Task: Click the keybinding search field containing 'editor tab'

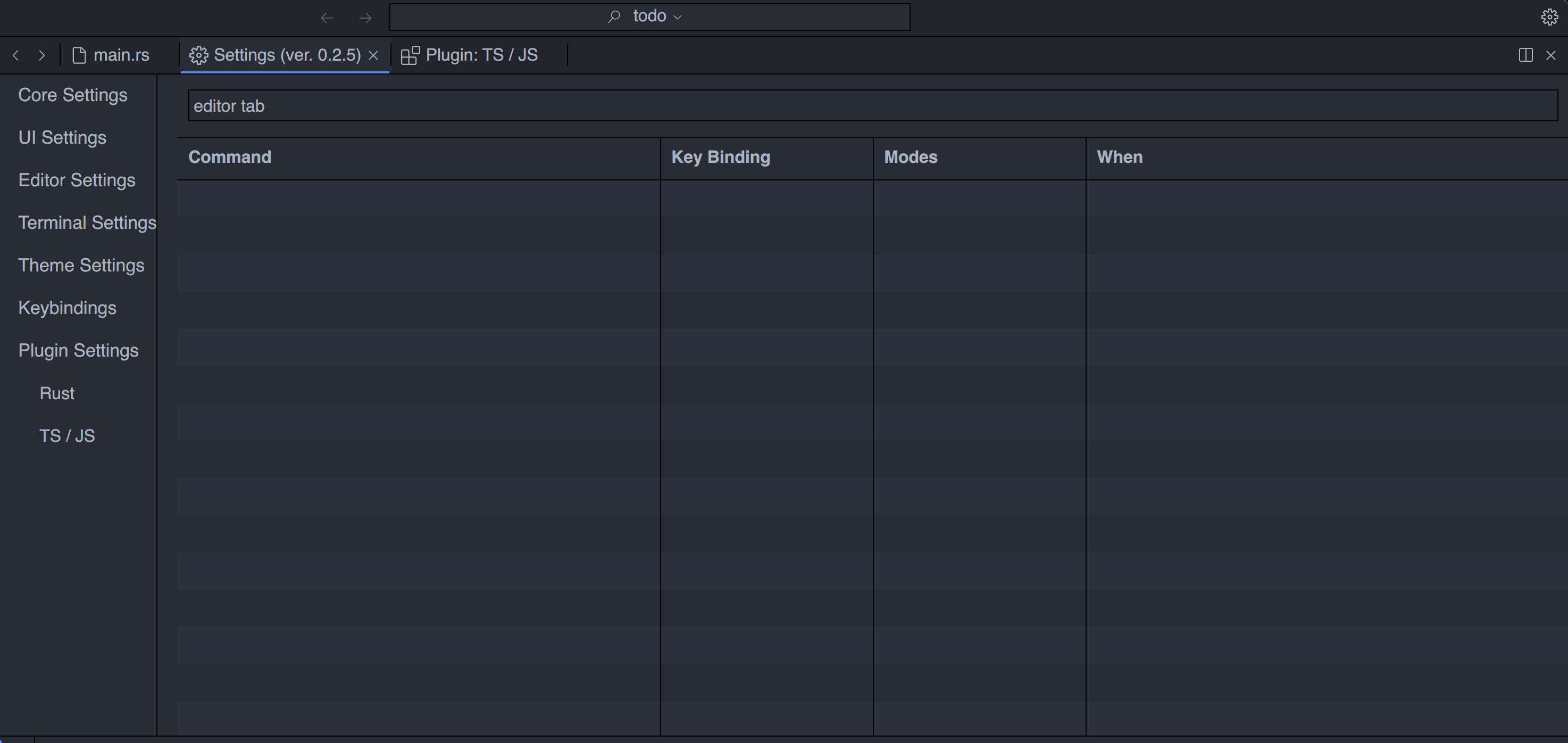Action: [872, 106]
